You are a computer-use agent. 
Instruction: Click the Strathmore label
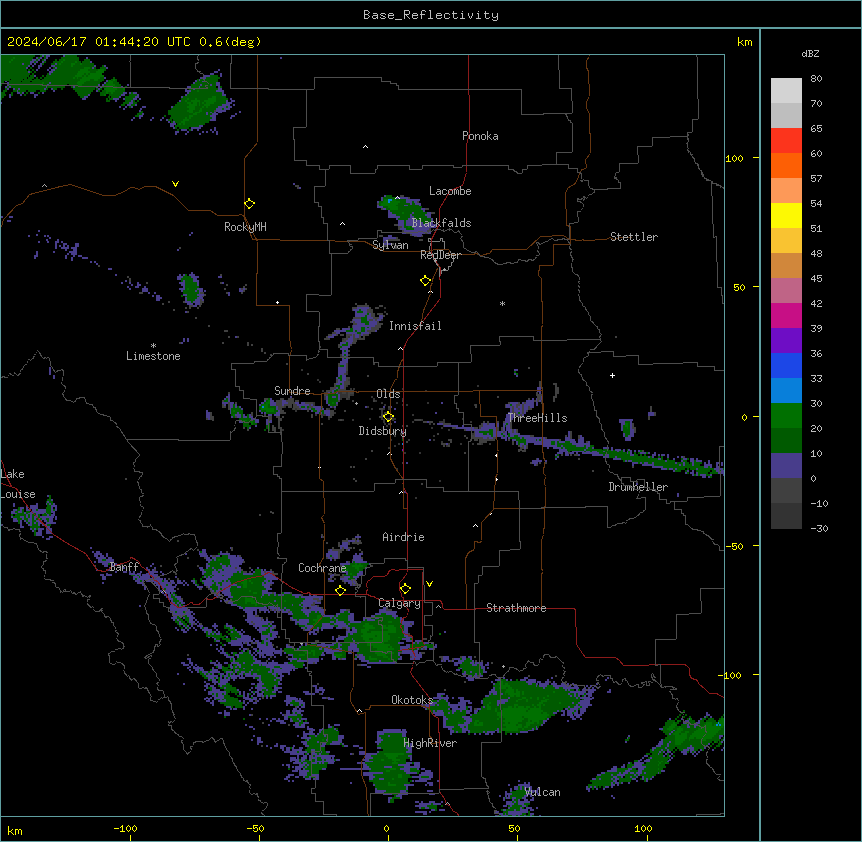[x=516, y=608]
